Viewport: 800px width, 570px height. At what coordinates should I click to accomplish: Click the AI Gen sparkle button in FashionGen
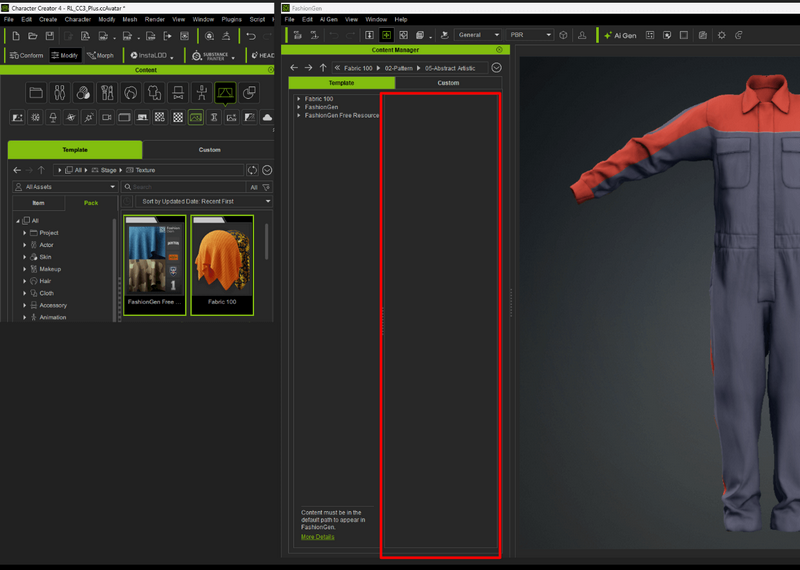[620, 35]
